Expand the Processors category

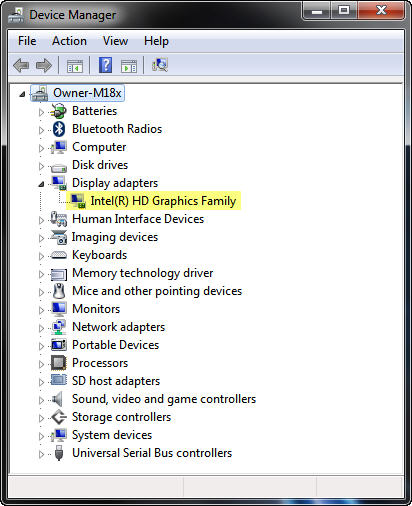click(41, 364)
